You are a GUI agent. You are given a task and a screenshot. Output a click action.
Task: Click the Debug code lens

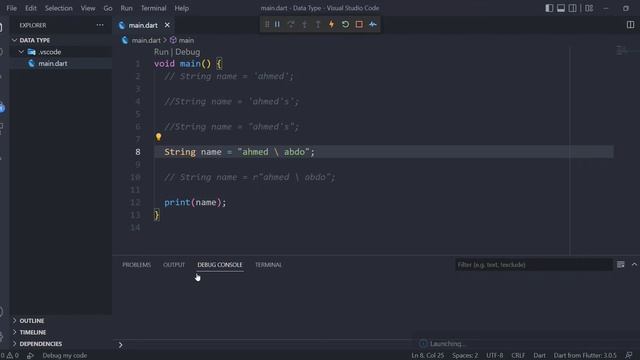coord(188,52)
